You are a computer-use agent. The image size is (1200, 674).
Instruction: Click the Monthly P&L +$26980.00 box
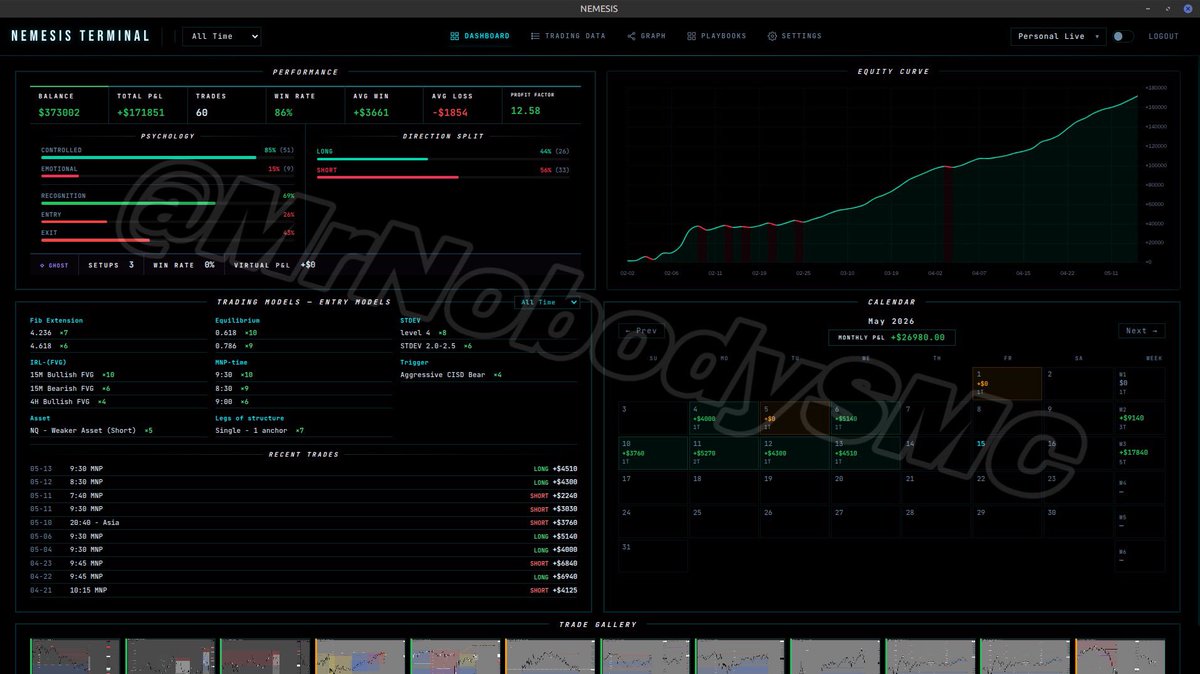(x=892, y=338)
